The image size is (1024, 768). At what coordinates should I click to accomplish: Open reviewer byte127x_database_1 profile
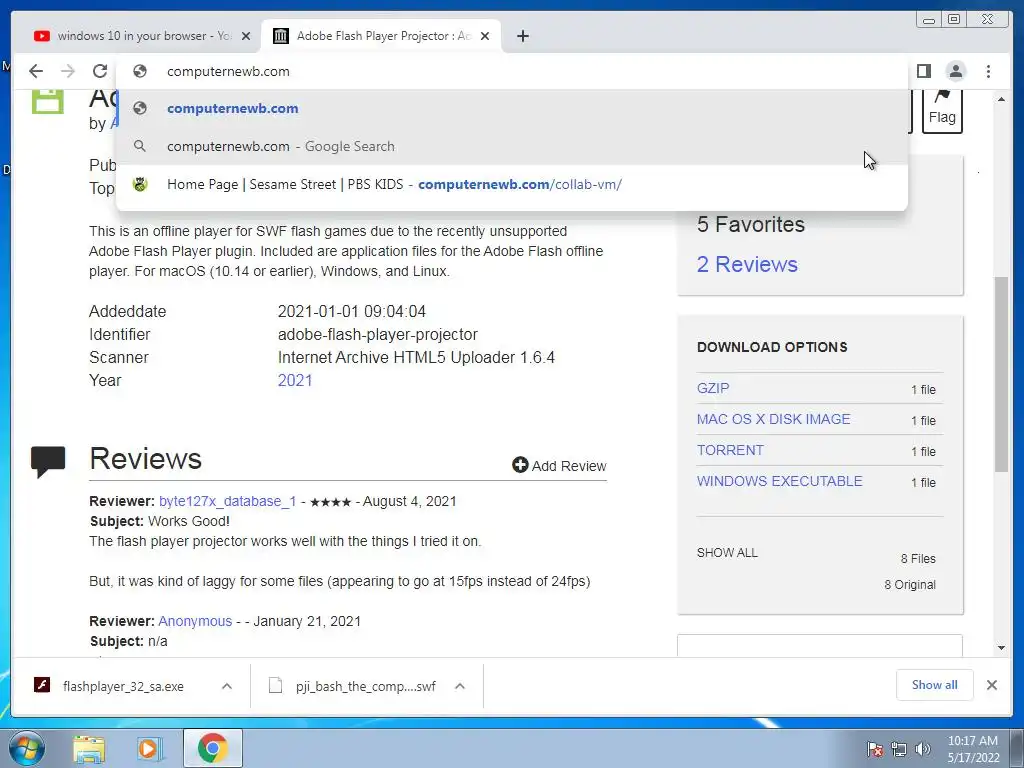coord(227,501)
